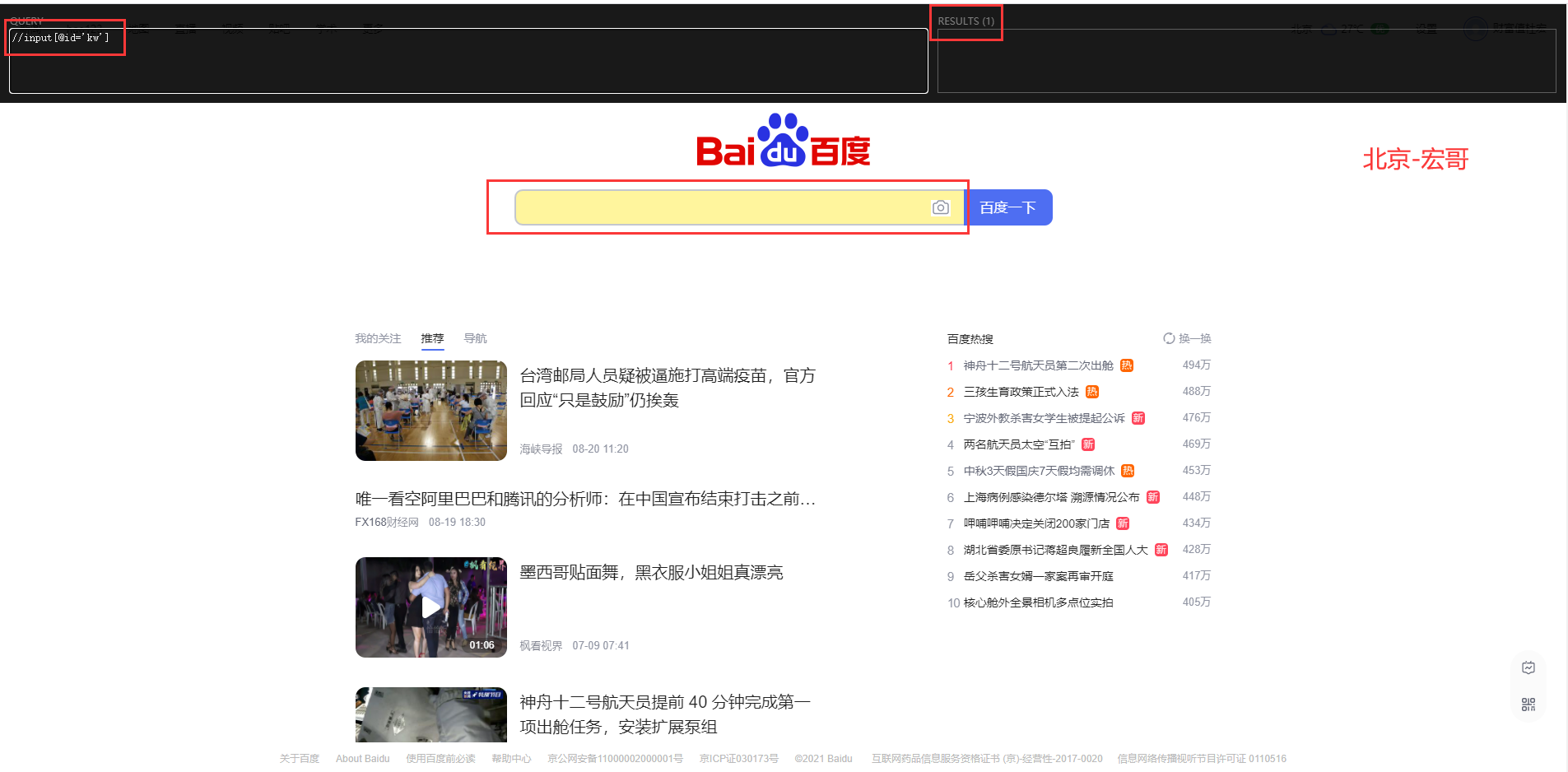Open hot search 两名航天员太空"互拍"
The height and width of the screenshot is (772, 1568).
pos(1019,444)
